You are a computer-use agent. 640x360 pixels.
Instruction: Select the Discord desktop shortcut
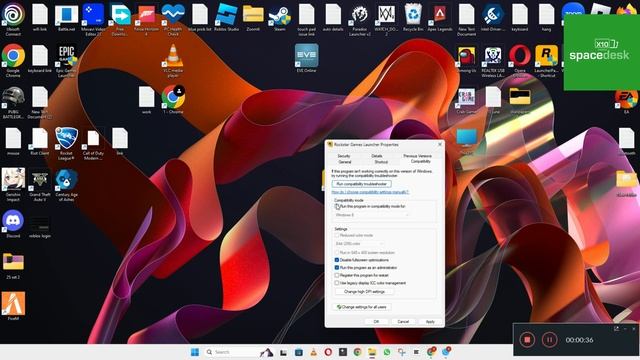click(x=13, y=224)
